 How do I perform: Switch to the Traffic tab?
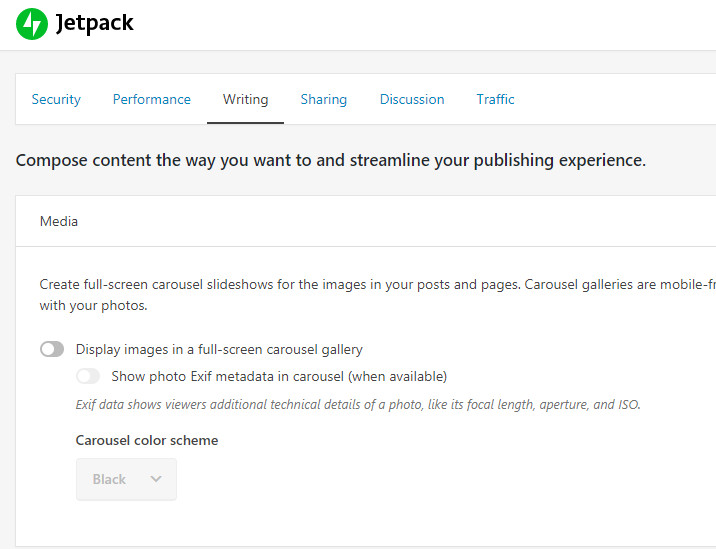(495, 99)
